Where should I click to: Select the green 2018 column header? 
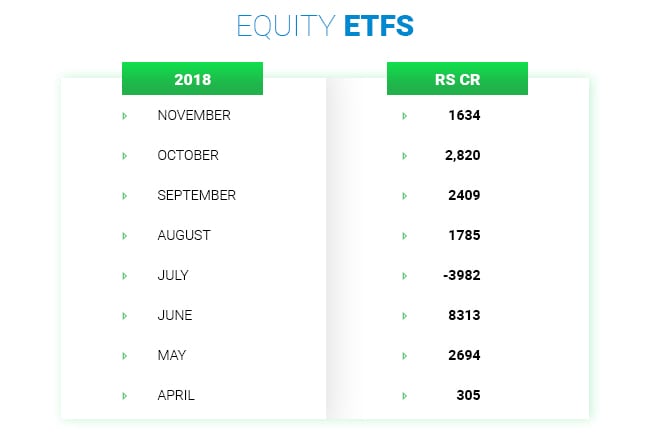click(x=192, y=79)
